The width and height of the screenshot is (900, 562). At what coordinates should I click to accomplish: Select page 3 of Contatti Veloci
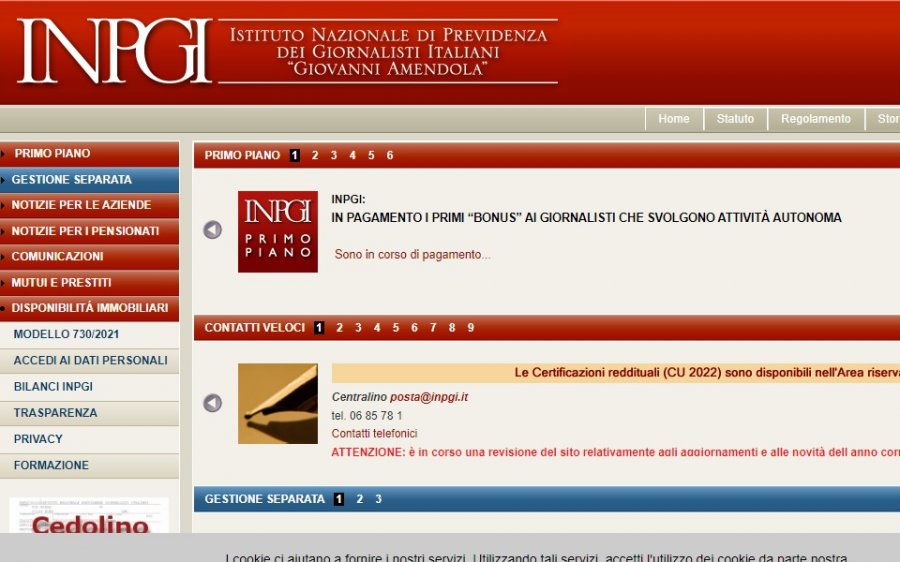coord(358,328)
